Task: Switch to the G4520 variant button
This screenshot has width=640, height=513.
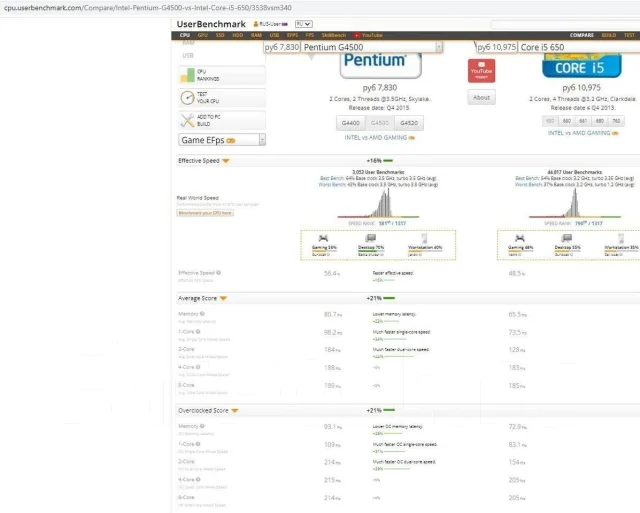Action: point(409,123)
